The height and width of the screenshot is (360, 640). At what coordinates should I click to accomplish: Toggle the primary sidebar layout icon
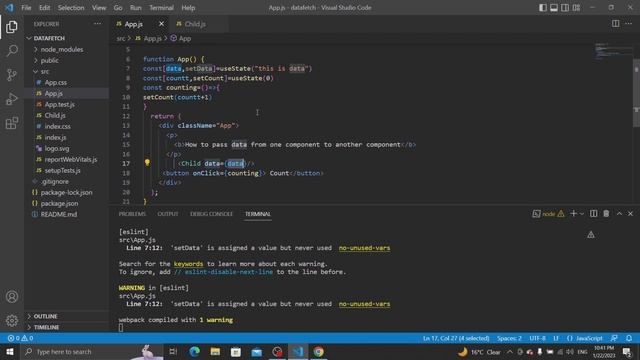[542, 8]
